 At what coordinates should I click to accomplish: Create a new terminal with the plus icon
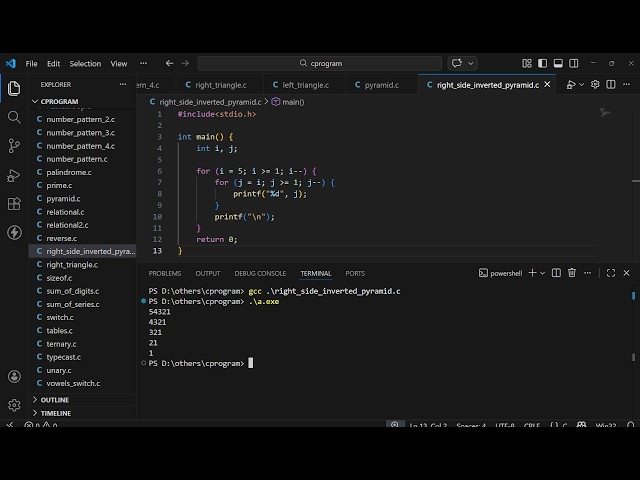tap(532, 273)
